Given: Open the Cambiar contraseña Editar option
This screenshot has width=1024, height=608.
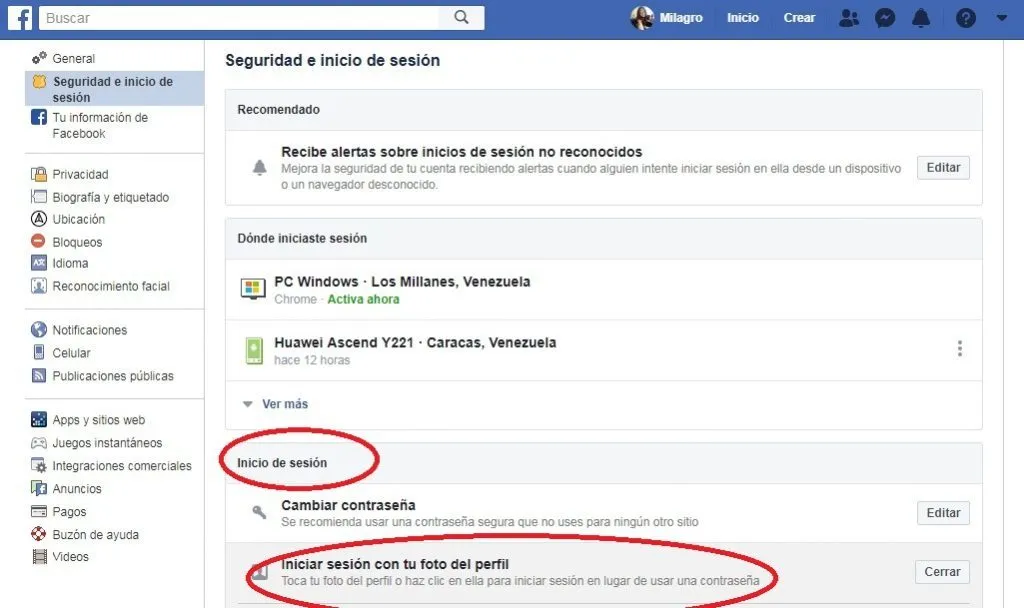Looking at the screenshot, I should [x=942, y=512].
